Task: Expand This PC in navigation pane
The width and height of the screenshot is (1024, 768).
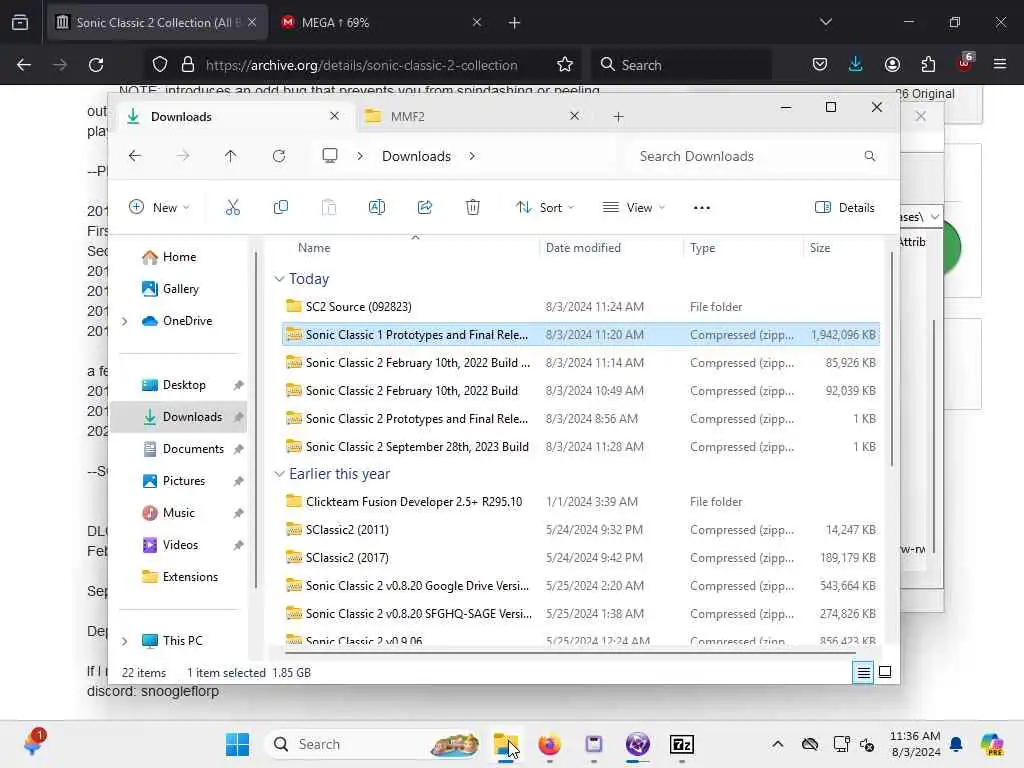Action: point(125,641)
